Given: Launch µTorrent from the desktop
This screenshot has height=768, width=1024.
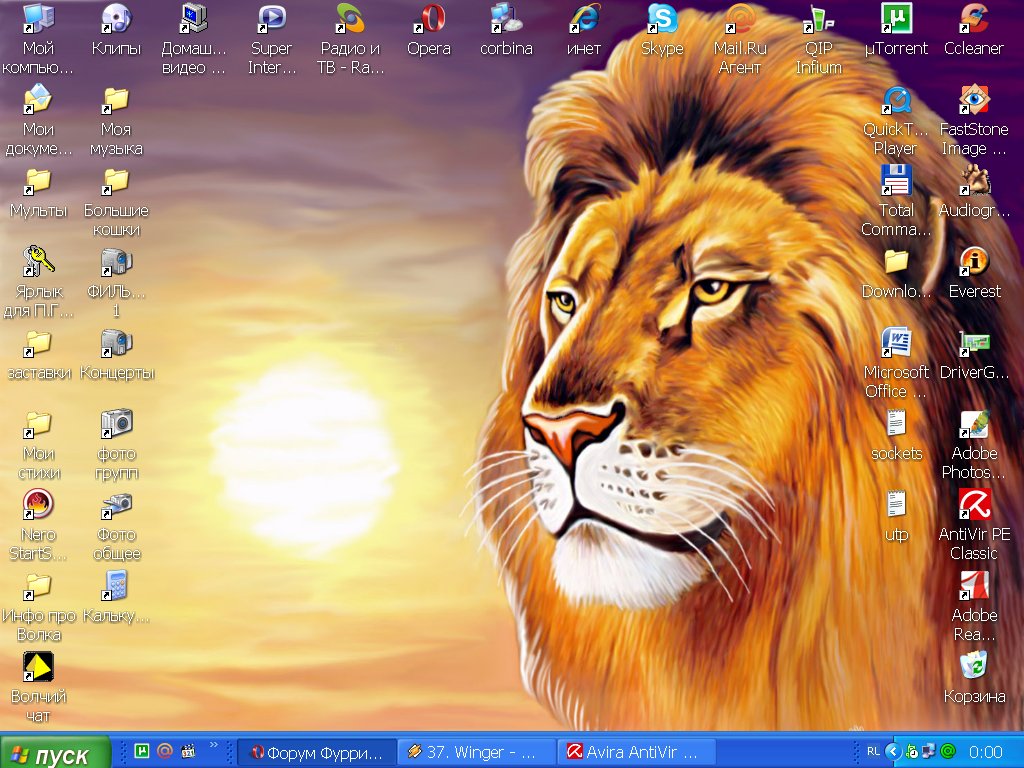Looking at the screenshot, I should (896, 18).
